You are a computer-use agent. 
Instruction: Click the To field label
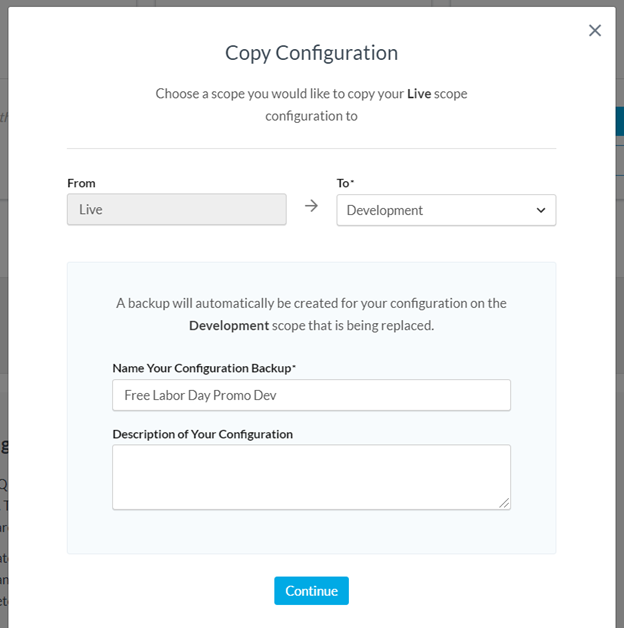[344, 183]
